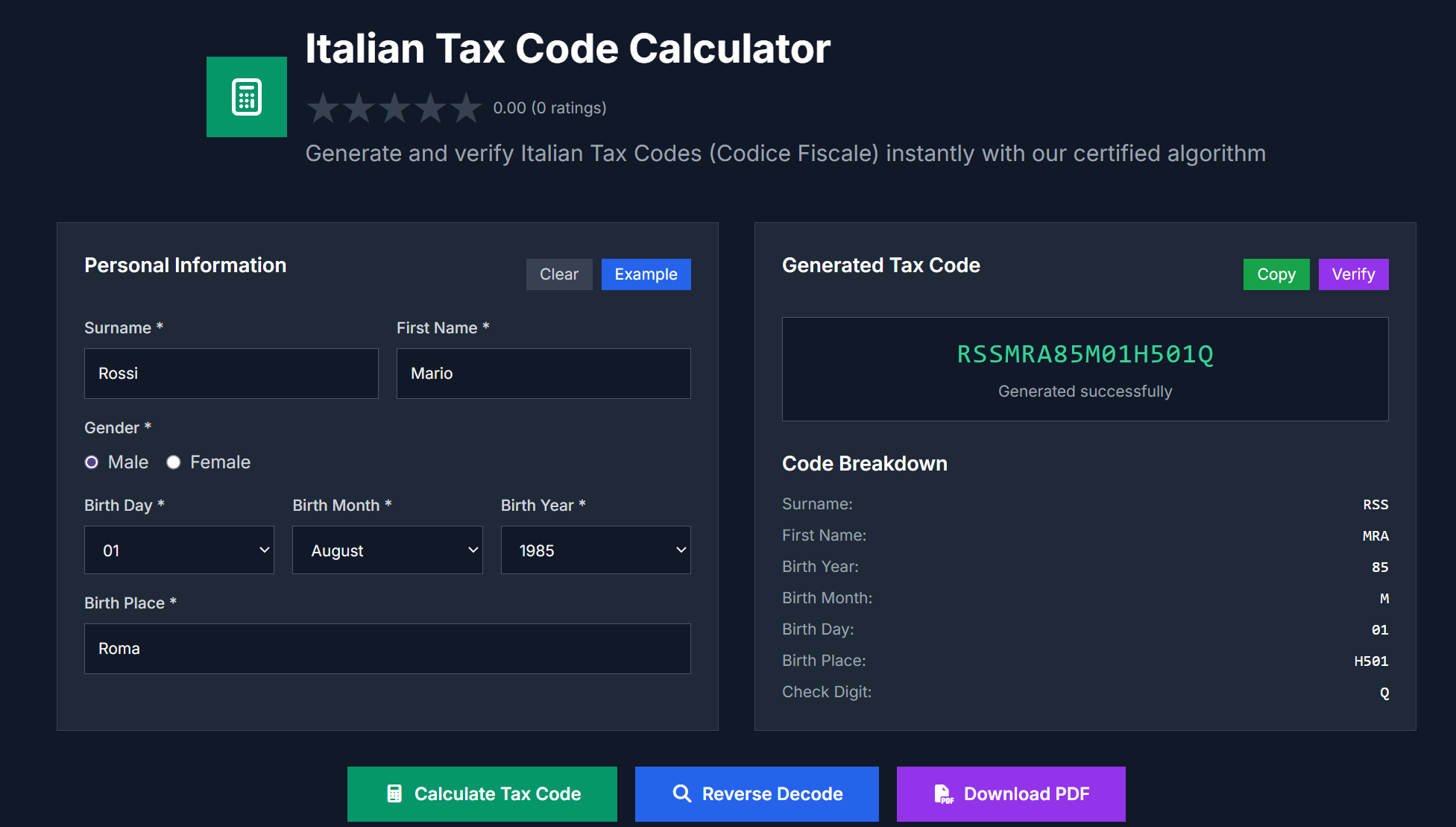Click the magnifier icon on Reverse Decode
This screenshot has height=827, width=1456.
coord(681,793)
